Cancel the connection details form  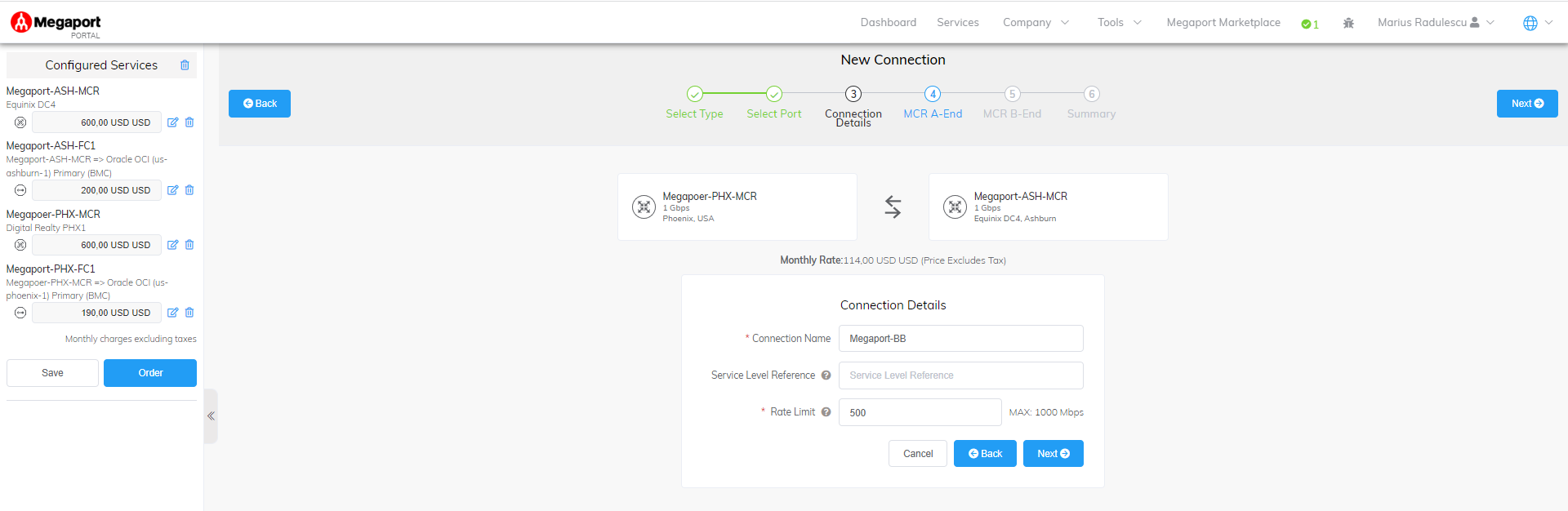tap(917, 454)
